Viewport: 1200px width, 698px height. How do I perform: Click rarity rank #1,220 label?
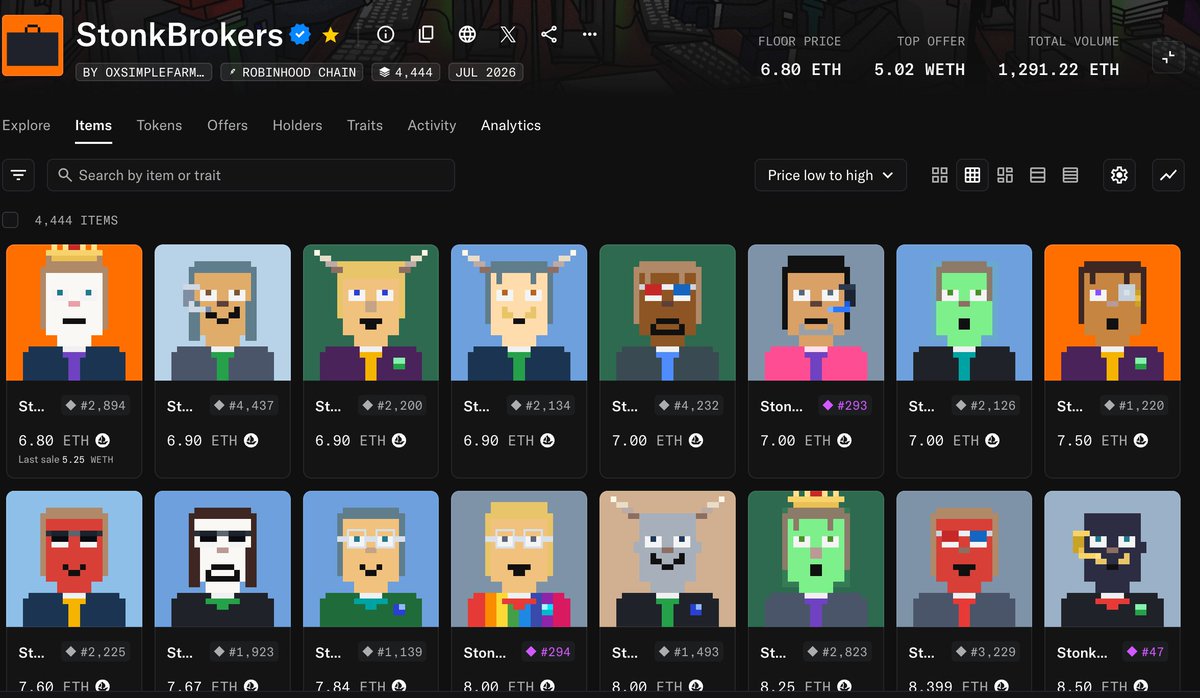click(1132, 406)
